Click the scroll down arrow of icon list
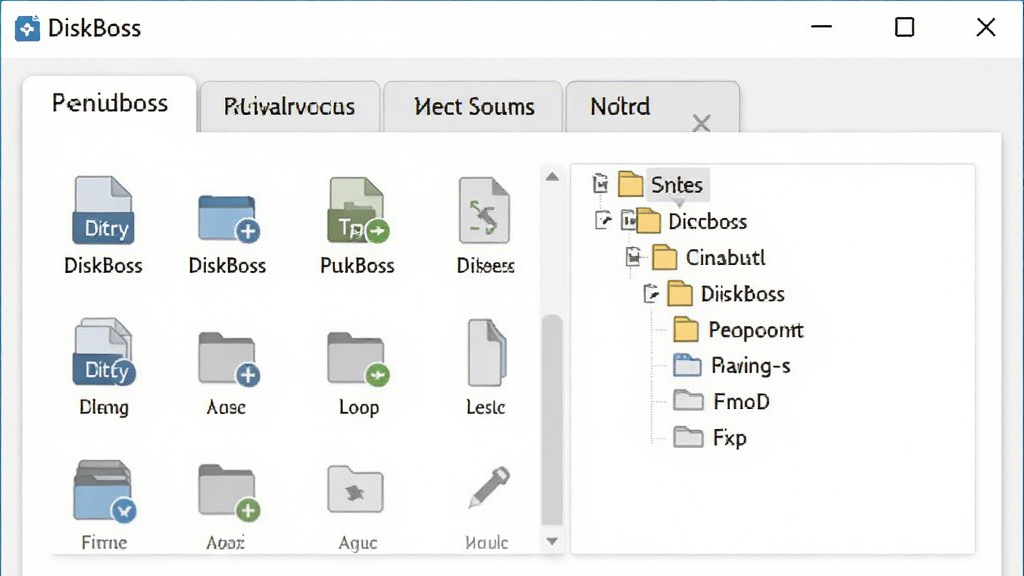Screen dimensions: 1024x576 [552, 541]
